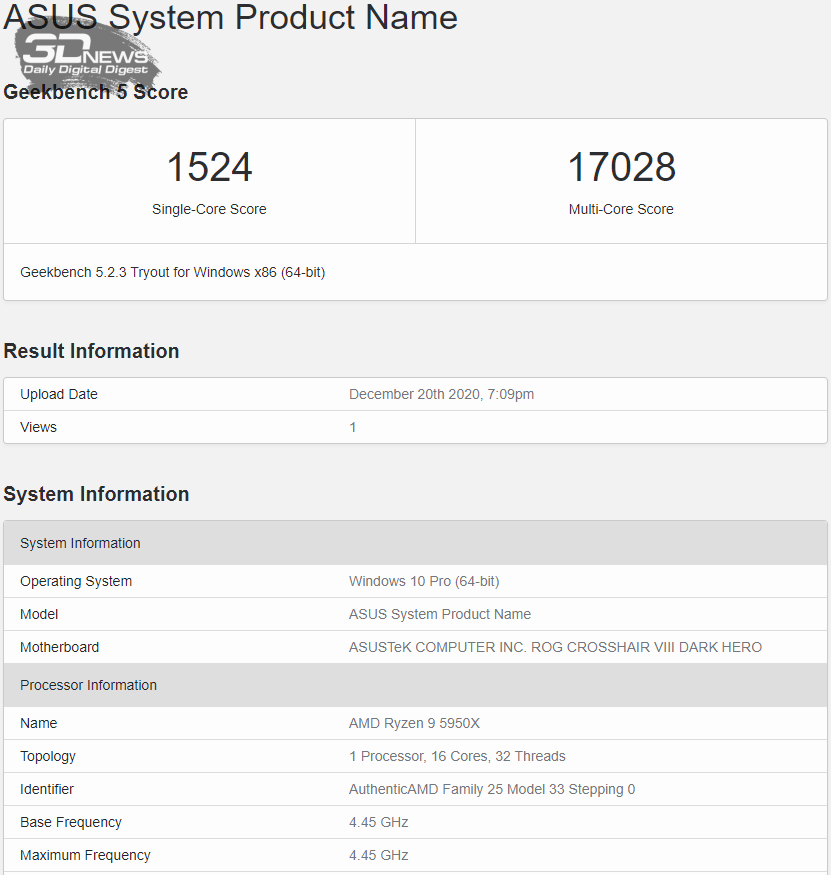The width and height of the screenshot is (831, 875).
Task: Select the 'Windows 10 Pro (64-bit)' value
Action: [x=424, y=581]
